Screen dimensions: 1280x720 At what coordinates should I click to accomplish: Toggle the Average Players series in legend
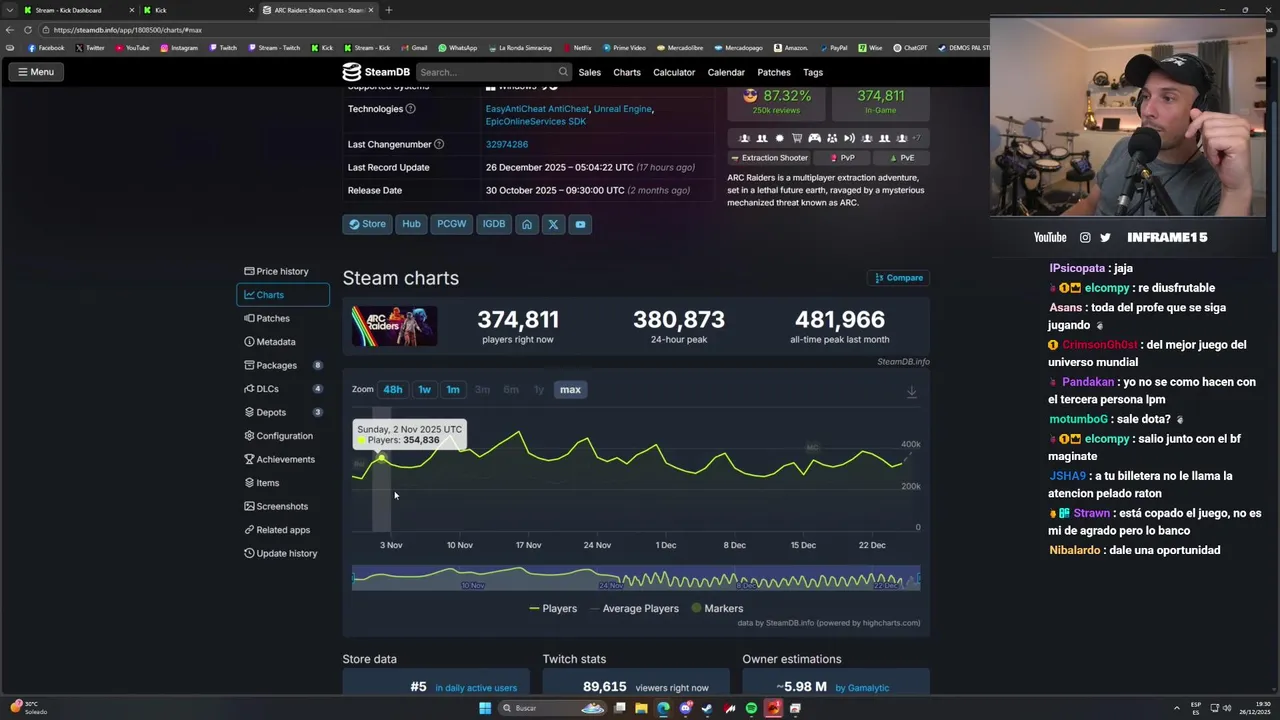click(634, 608)
